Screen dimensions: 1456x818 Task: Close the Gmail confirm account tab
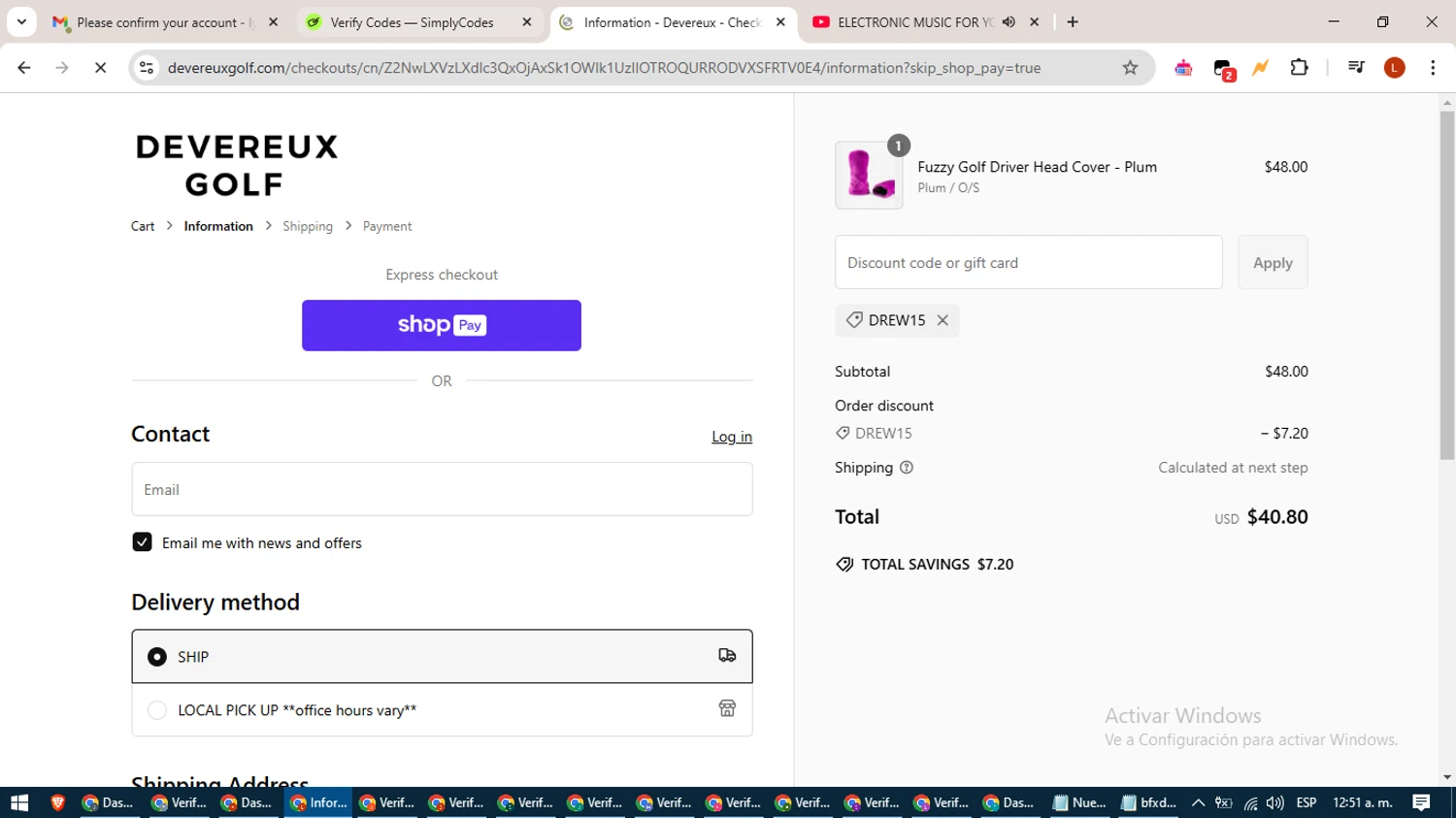pyautogui.click(x=273, y=22)
